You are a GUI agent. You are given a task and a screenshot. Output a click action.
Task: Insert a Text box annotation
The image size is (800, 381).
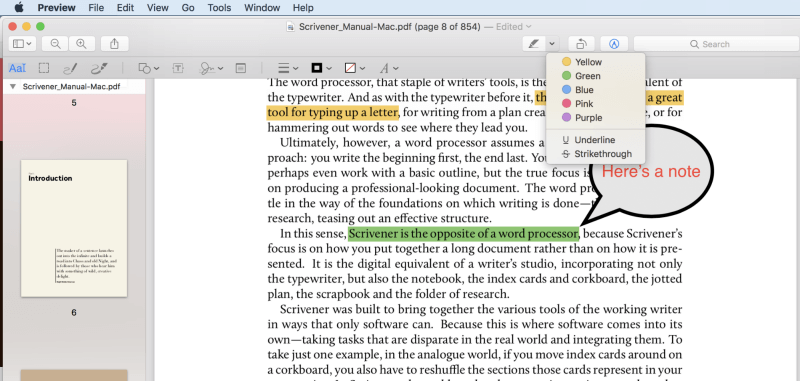178,68
